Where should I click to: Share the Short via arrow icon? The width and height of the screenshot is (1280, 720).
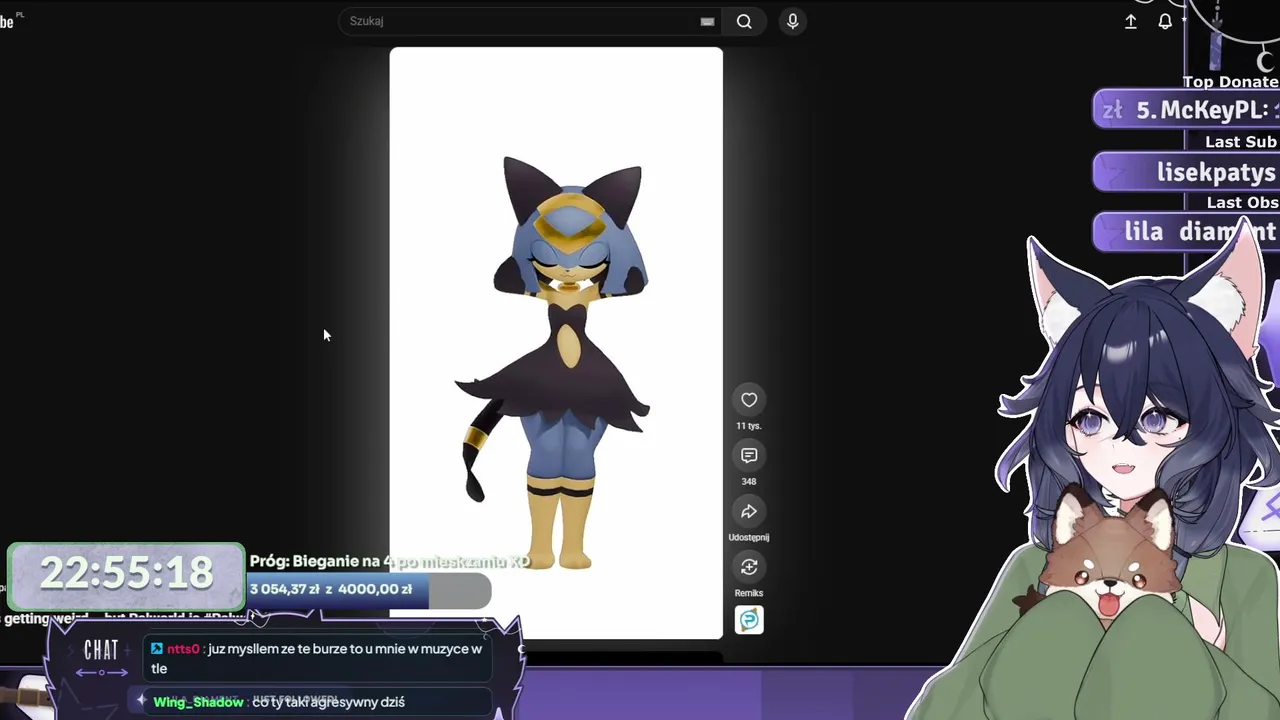click(x=749, y=512)
